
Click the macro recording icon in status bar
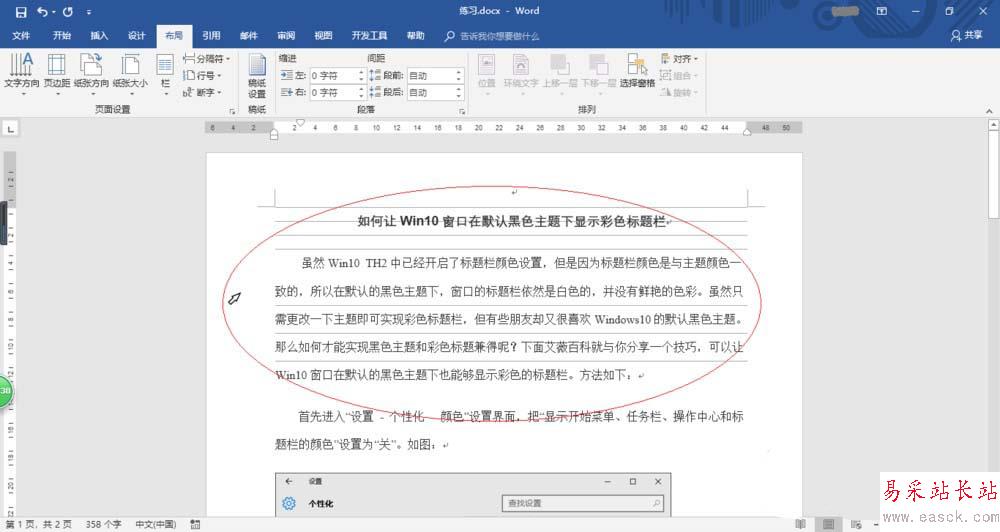pos(195,524)
